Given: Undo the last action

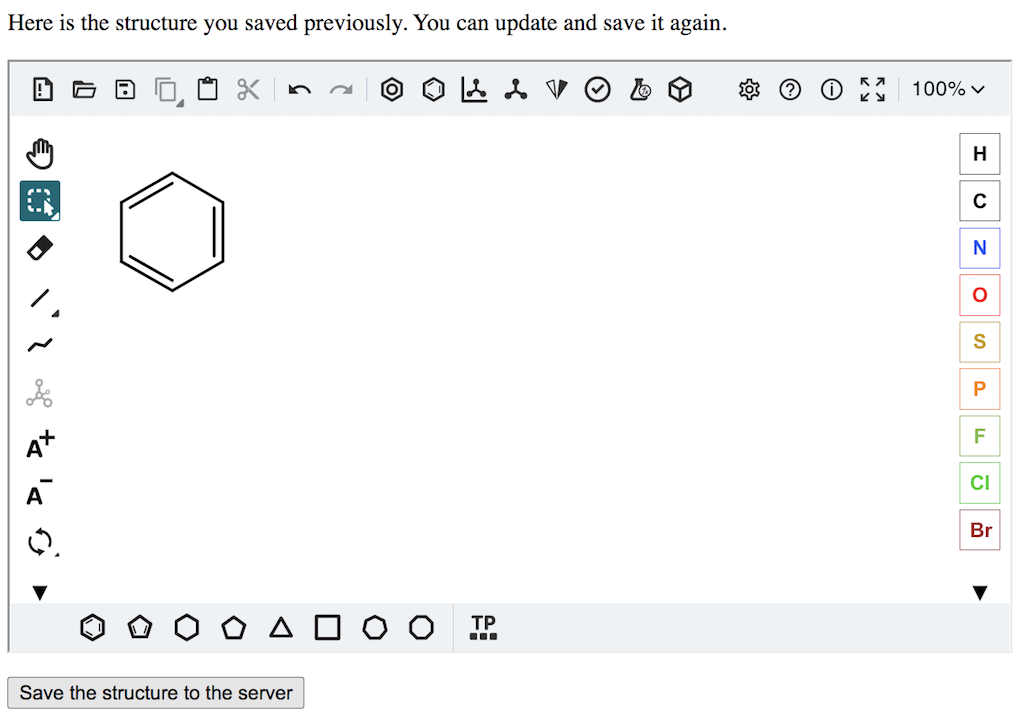Looking at the screenshot, I should (x=298, y=90).
